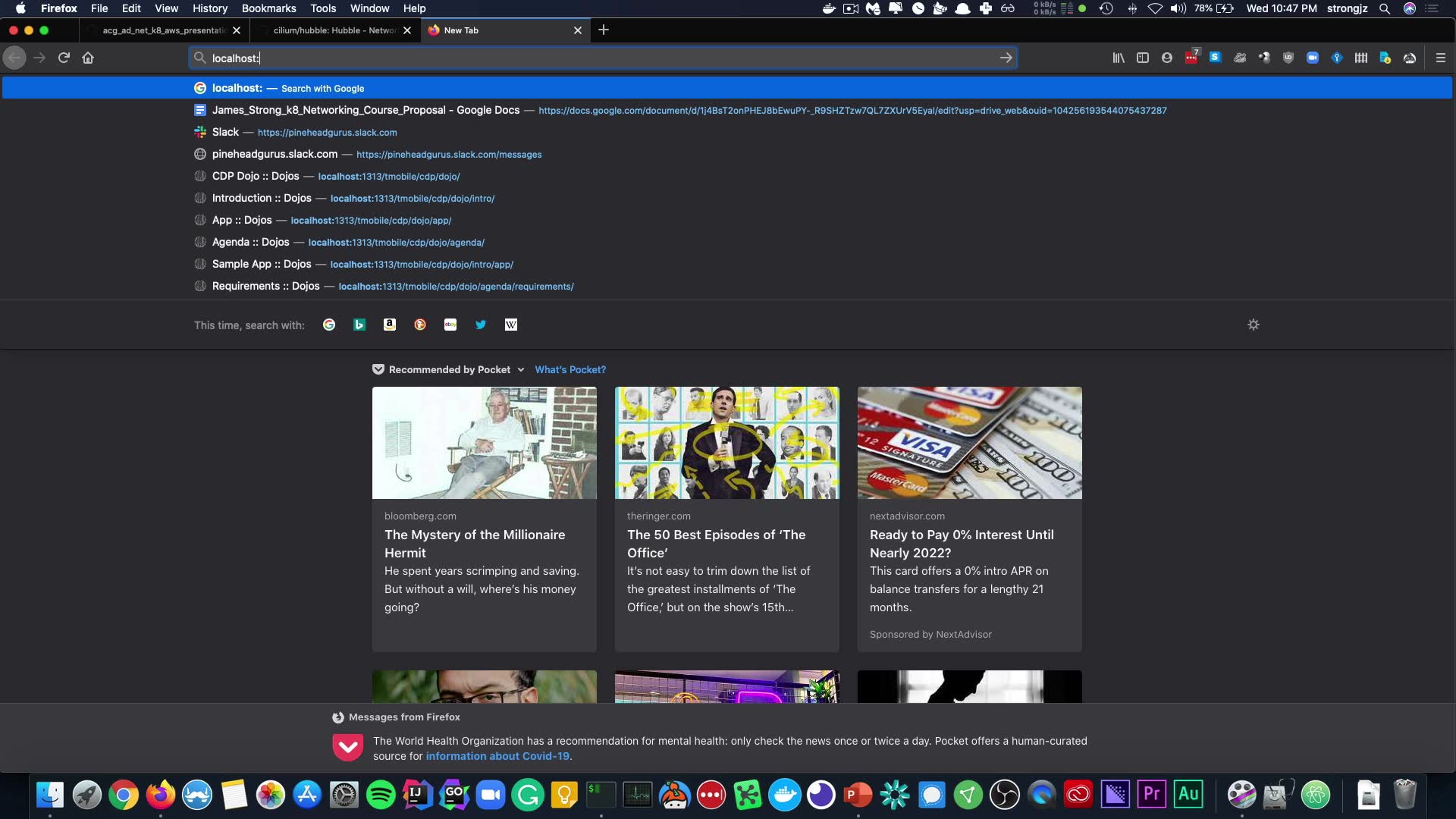This screenshot has height=819, width=1456.
Task: Click the Zoom extension icon
Action: pyautogui.click(x=1312, y=58)
